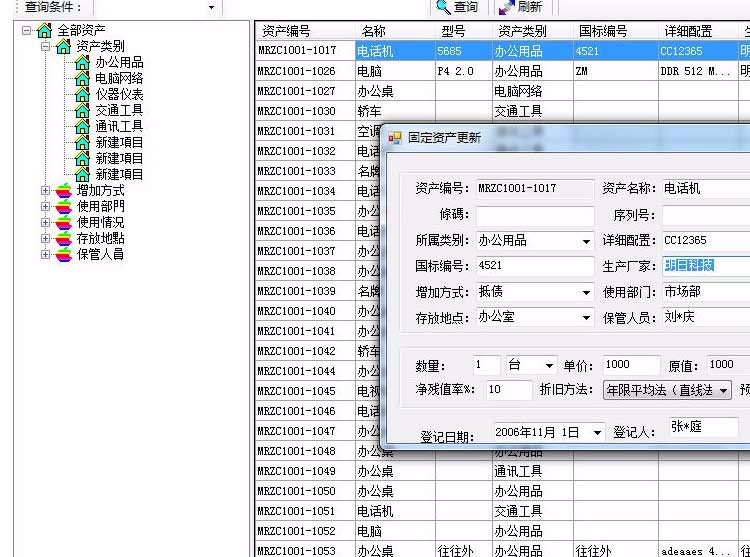Click 保管人员 field showing 刘*庆
Image resolution: width=750 pixels, height=557 pixels.
coord(706,317)
